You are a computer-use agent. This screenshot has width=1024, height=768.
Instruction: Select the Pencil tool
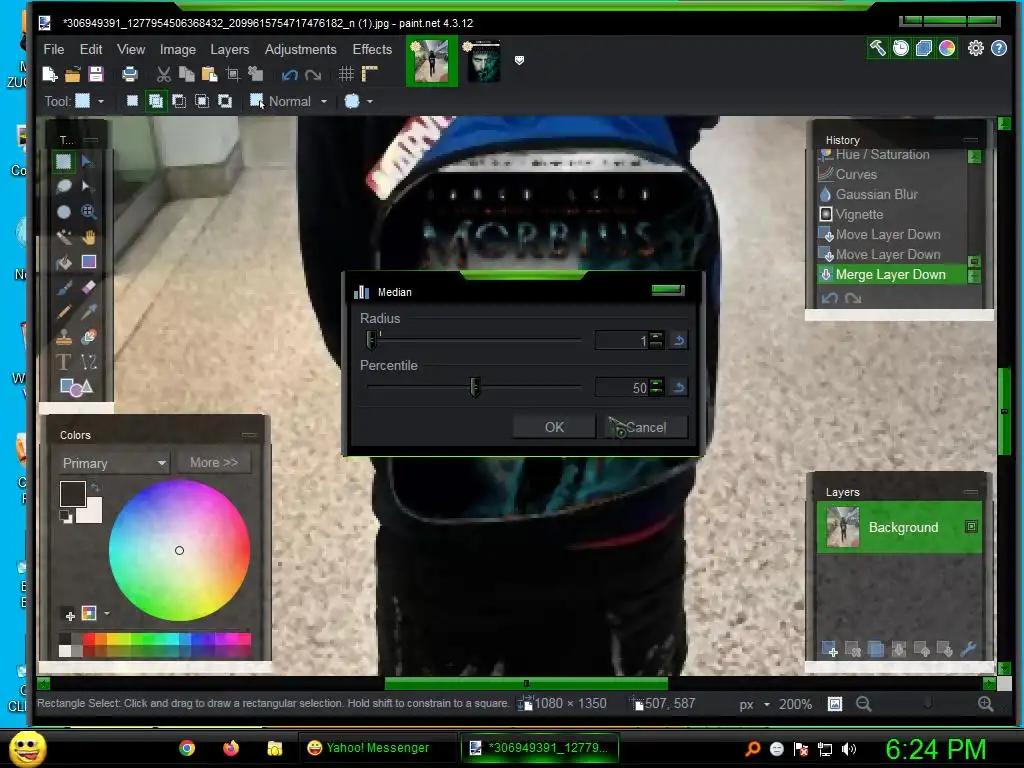(63, 312)
